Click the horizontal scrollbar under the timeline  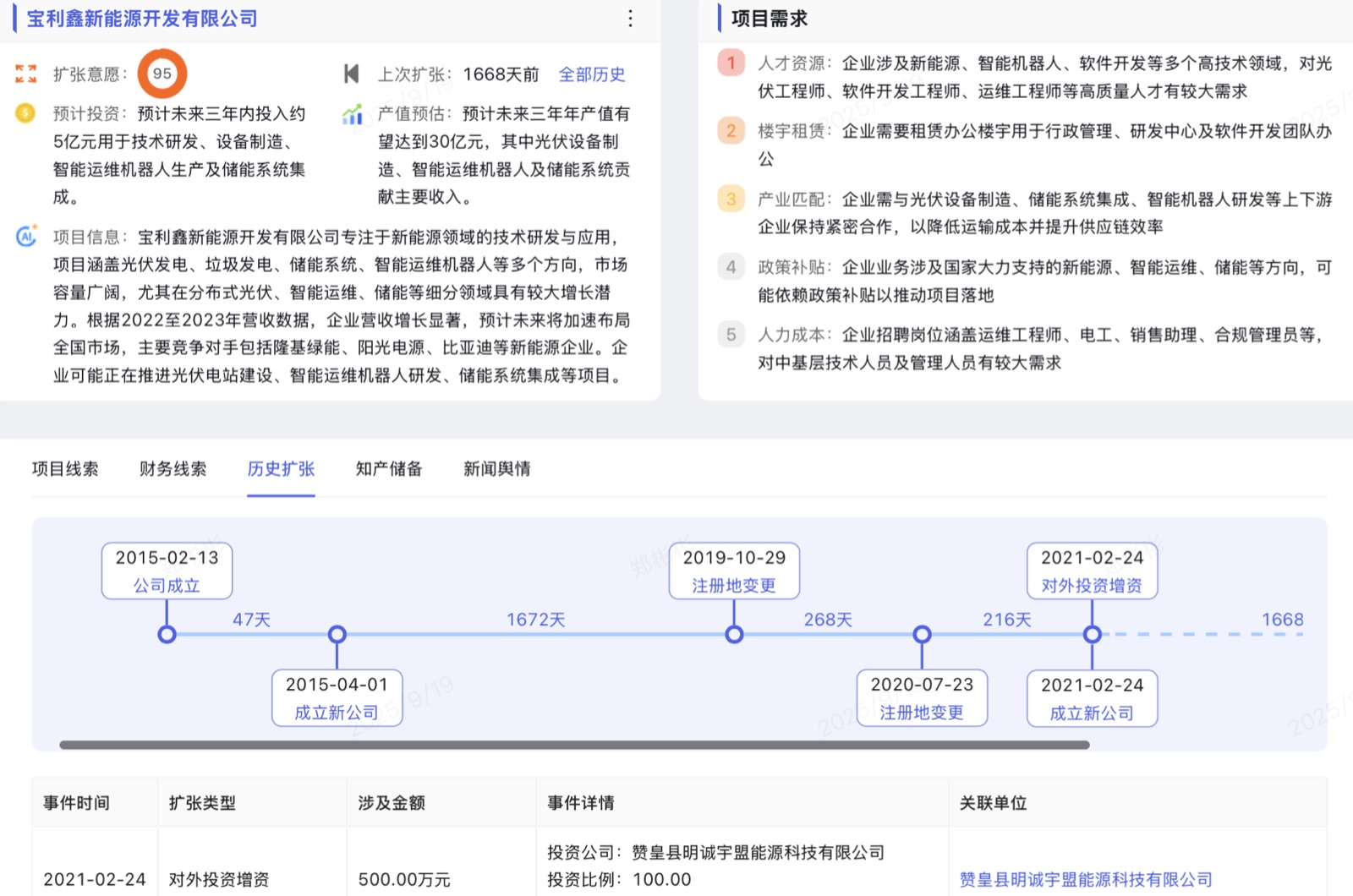[574, 745]
